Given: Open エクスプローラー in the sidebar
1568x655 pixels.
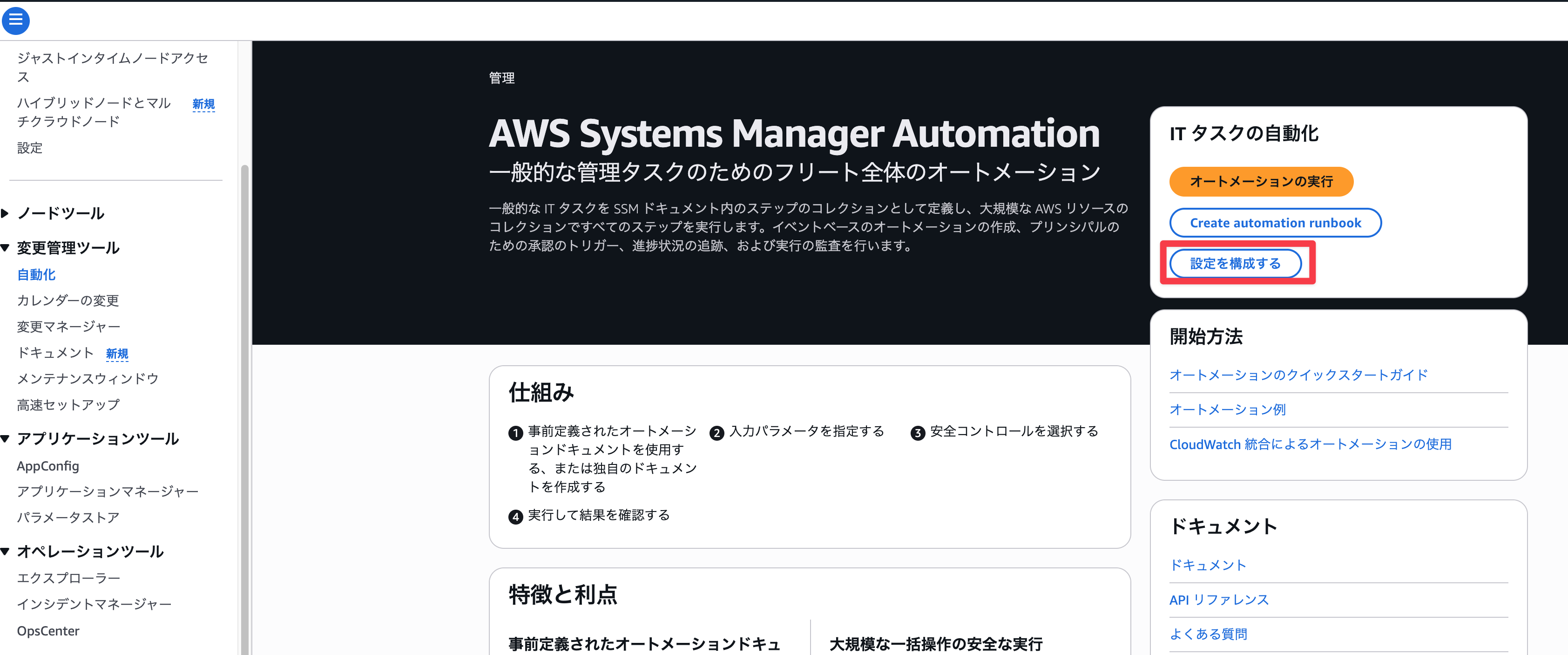Looking at the screenshot, I should [69, 578].
